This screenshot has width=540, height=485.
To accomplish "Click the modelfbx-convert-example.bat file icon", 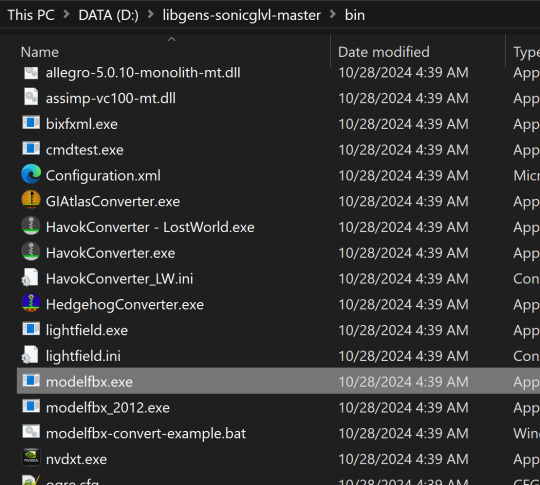I will pos(31,432).
